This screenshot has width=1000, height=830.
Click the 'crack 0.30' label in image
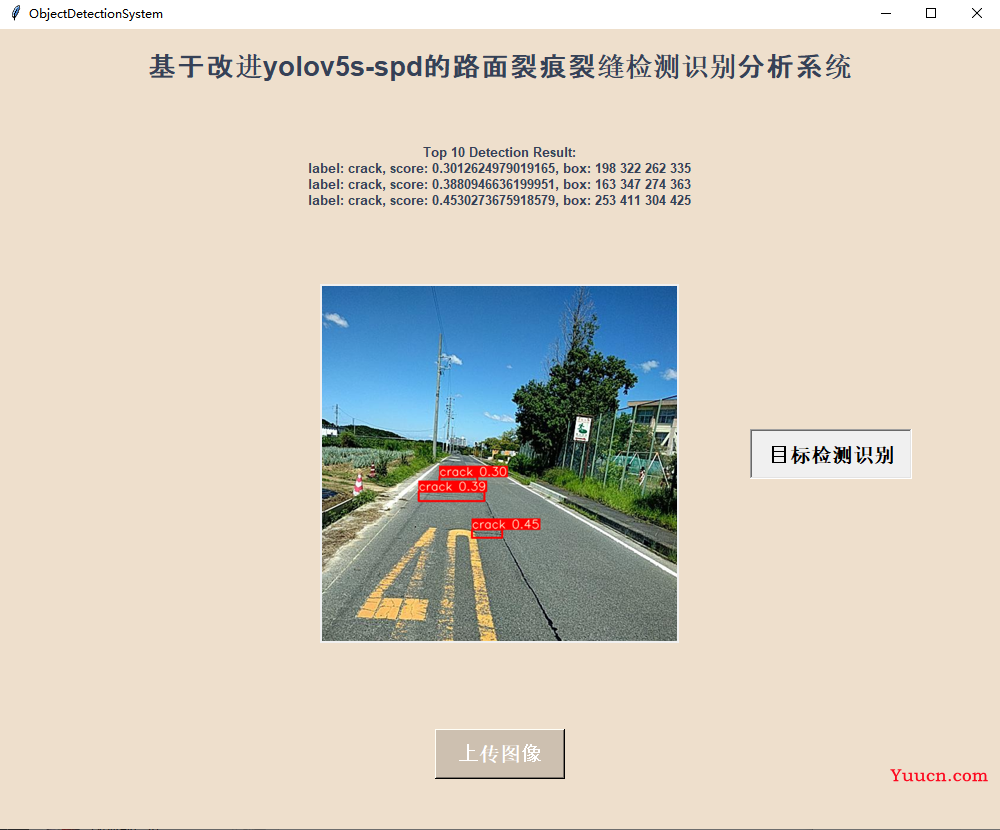473,471
